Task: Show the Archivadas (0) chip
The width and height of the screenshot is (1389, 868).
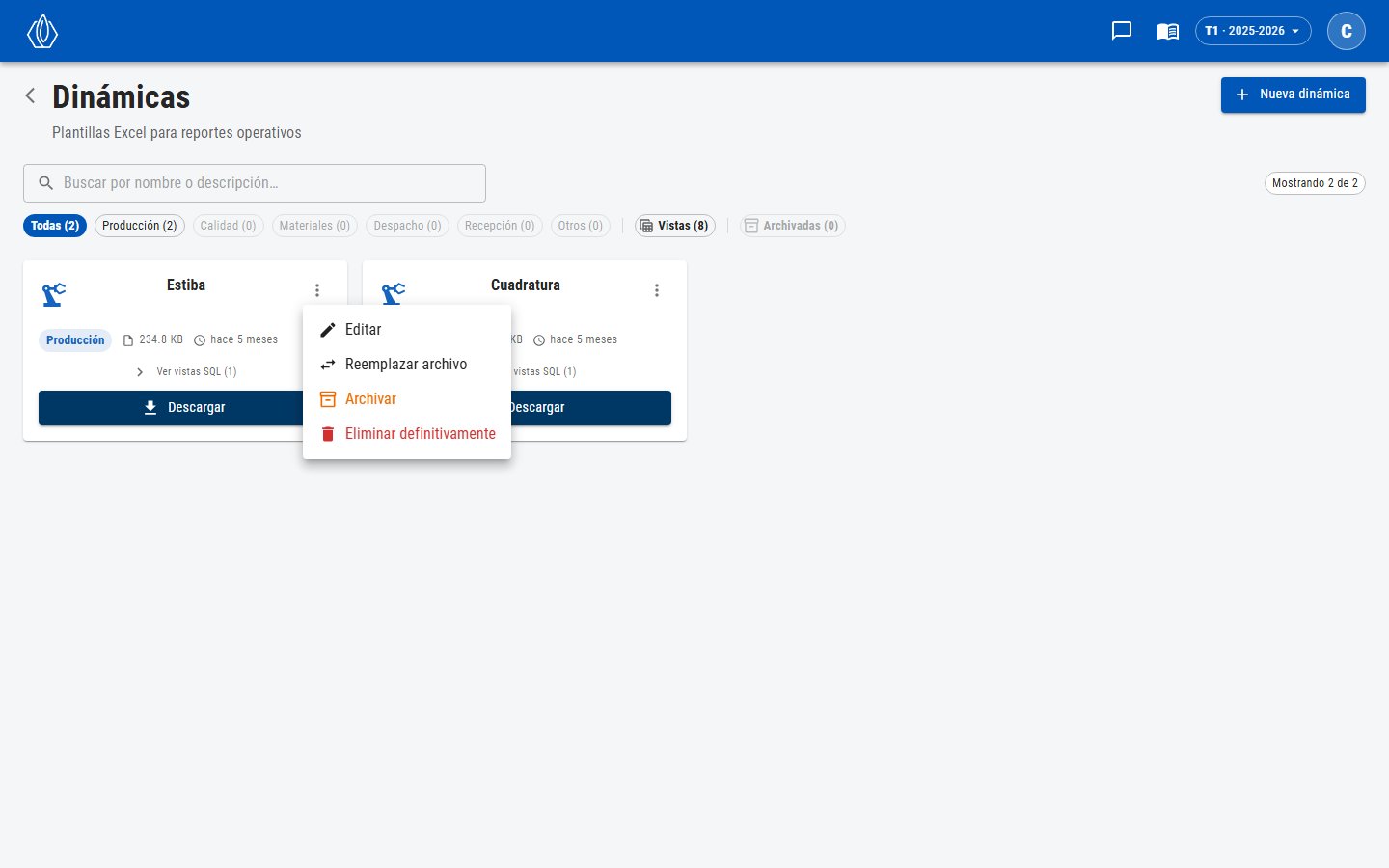Action: click(793, 226)
